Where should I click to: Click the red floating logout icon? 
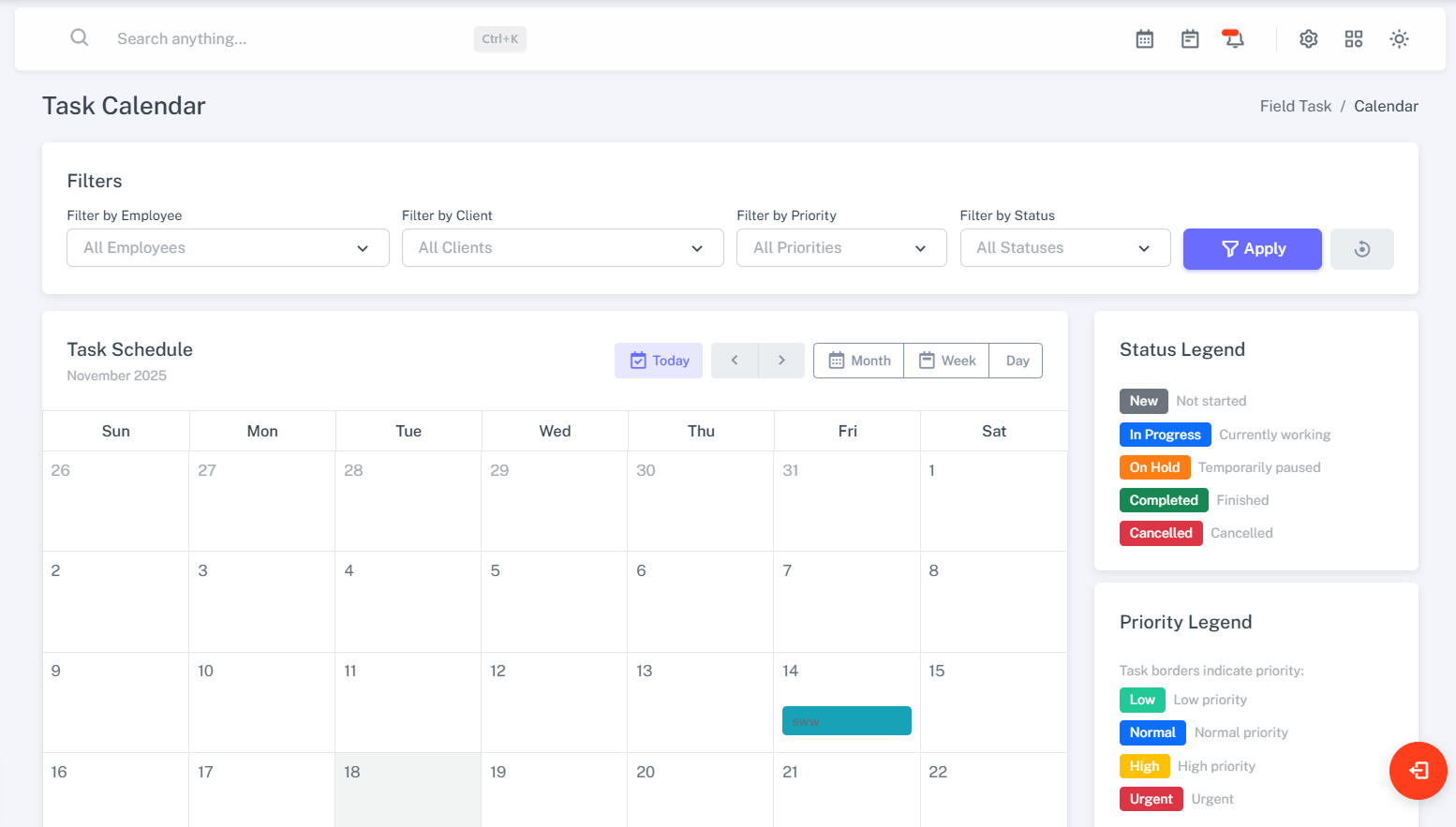[x=1418, y=770]
